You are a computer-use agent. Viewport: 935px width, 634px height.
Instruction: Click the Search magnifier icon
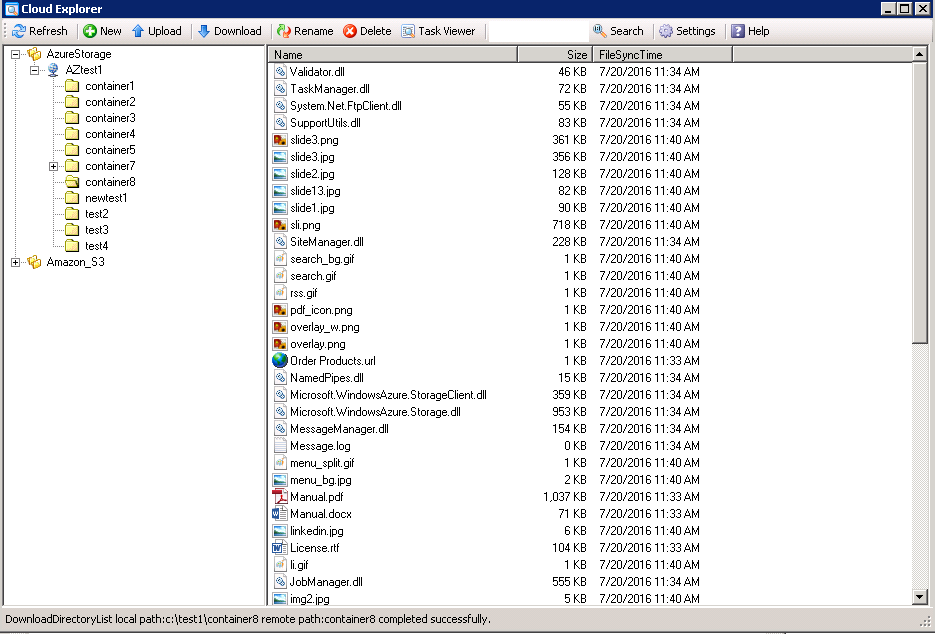(x=599, y=31)
